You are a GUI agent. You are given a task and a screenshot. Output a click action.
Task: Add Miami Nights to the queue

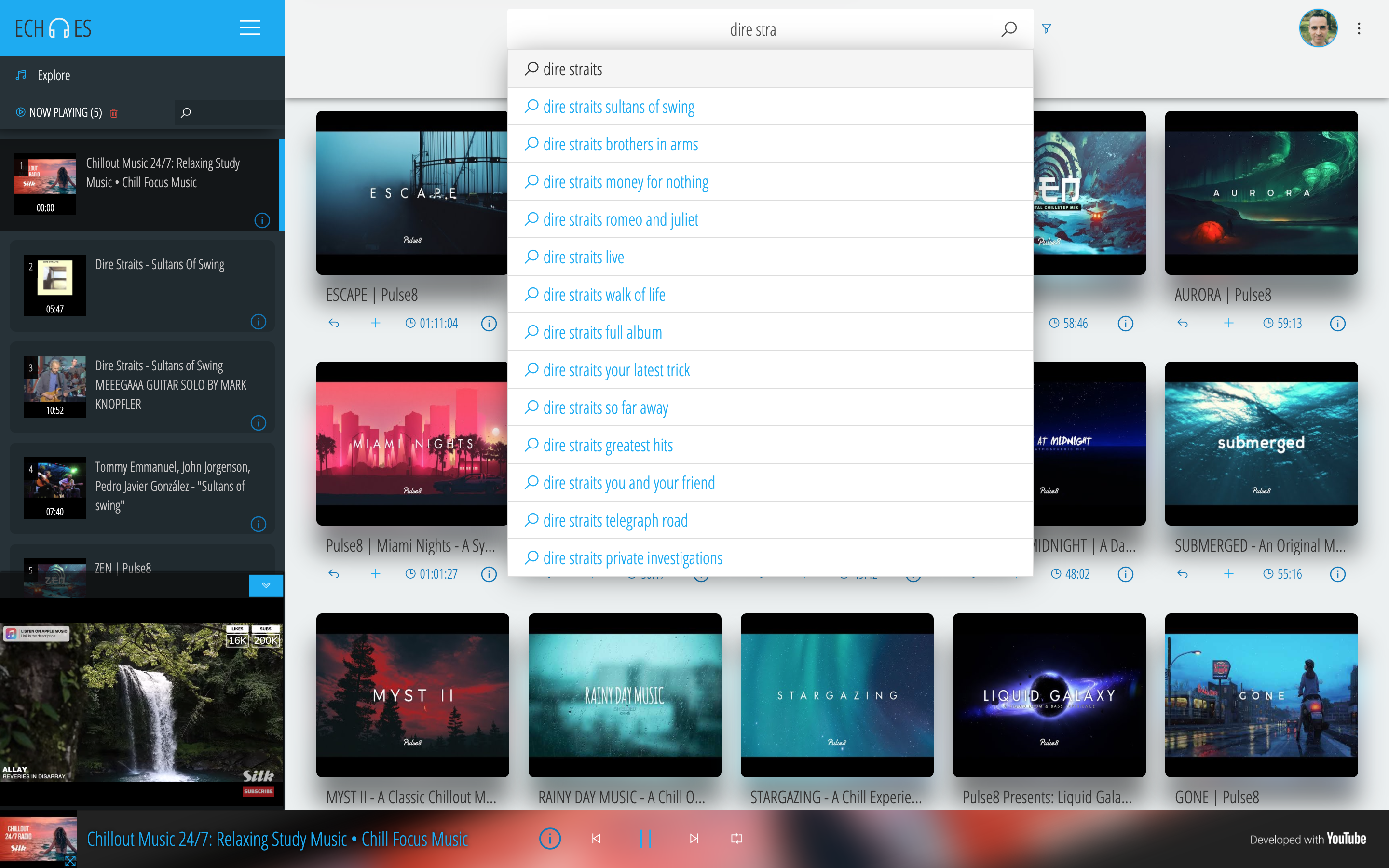point(375,574)
